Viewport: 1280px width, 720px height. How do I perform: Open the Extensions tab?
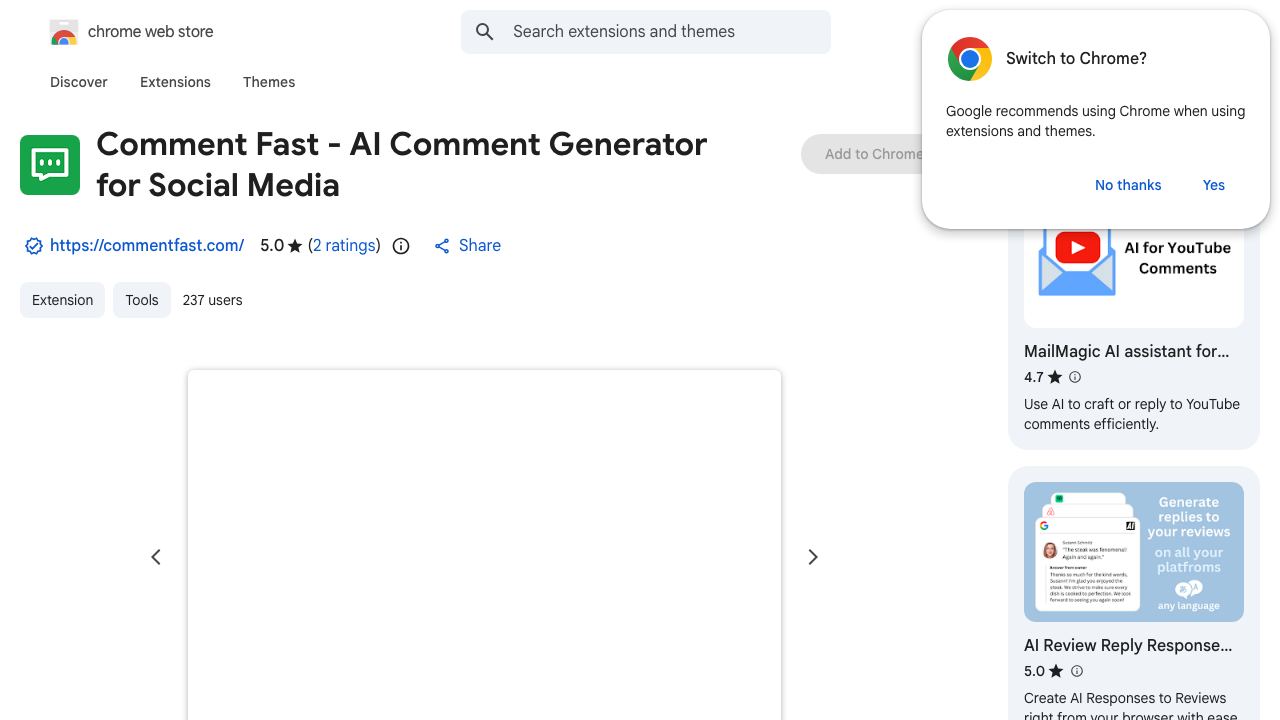tap(175, 82)
